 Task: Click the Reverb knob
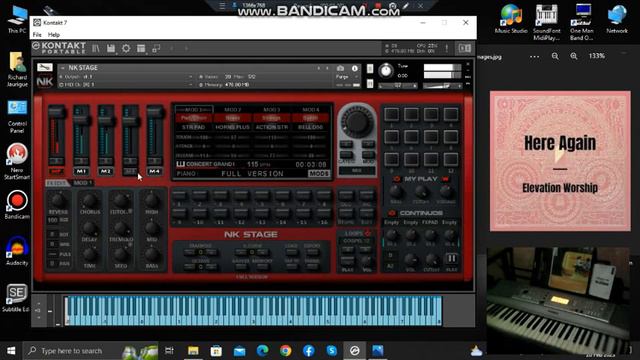pyautogui.click(x=58, y=200)
